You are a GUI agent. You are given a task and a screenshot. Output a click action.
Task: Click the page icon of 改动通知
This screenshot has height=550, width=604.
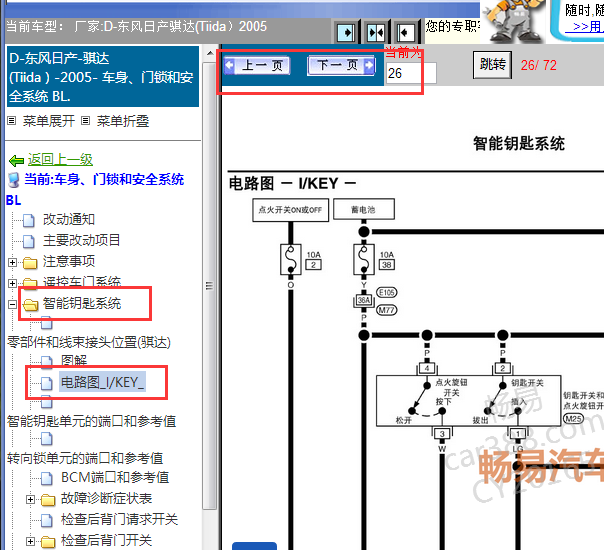(x=29, y=221)
